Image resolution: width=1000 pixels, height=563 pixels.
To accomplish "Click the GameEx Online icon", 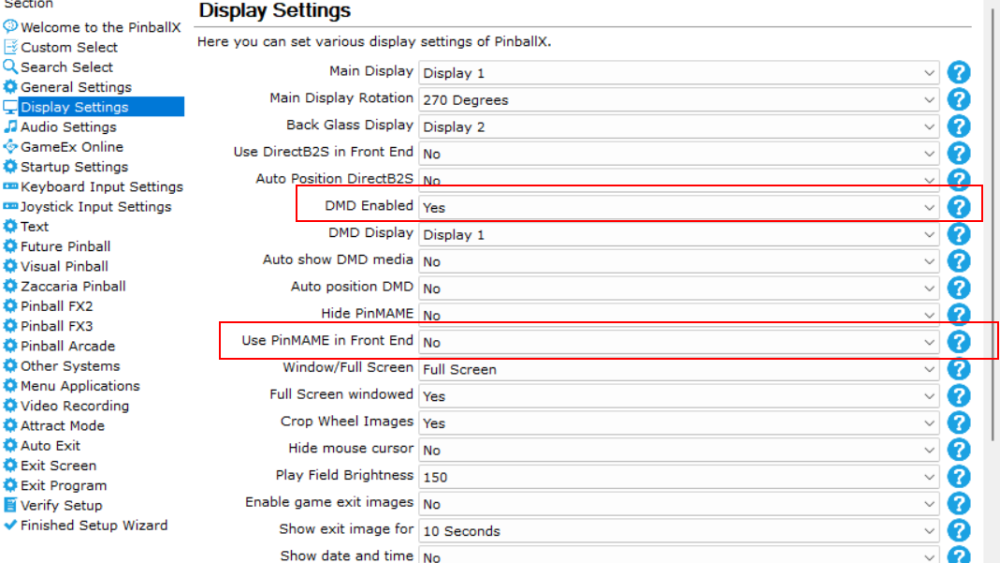I will [x=10, y=146].
